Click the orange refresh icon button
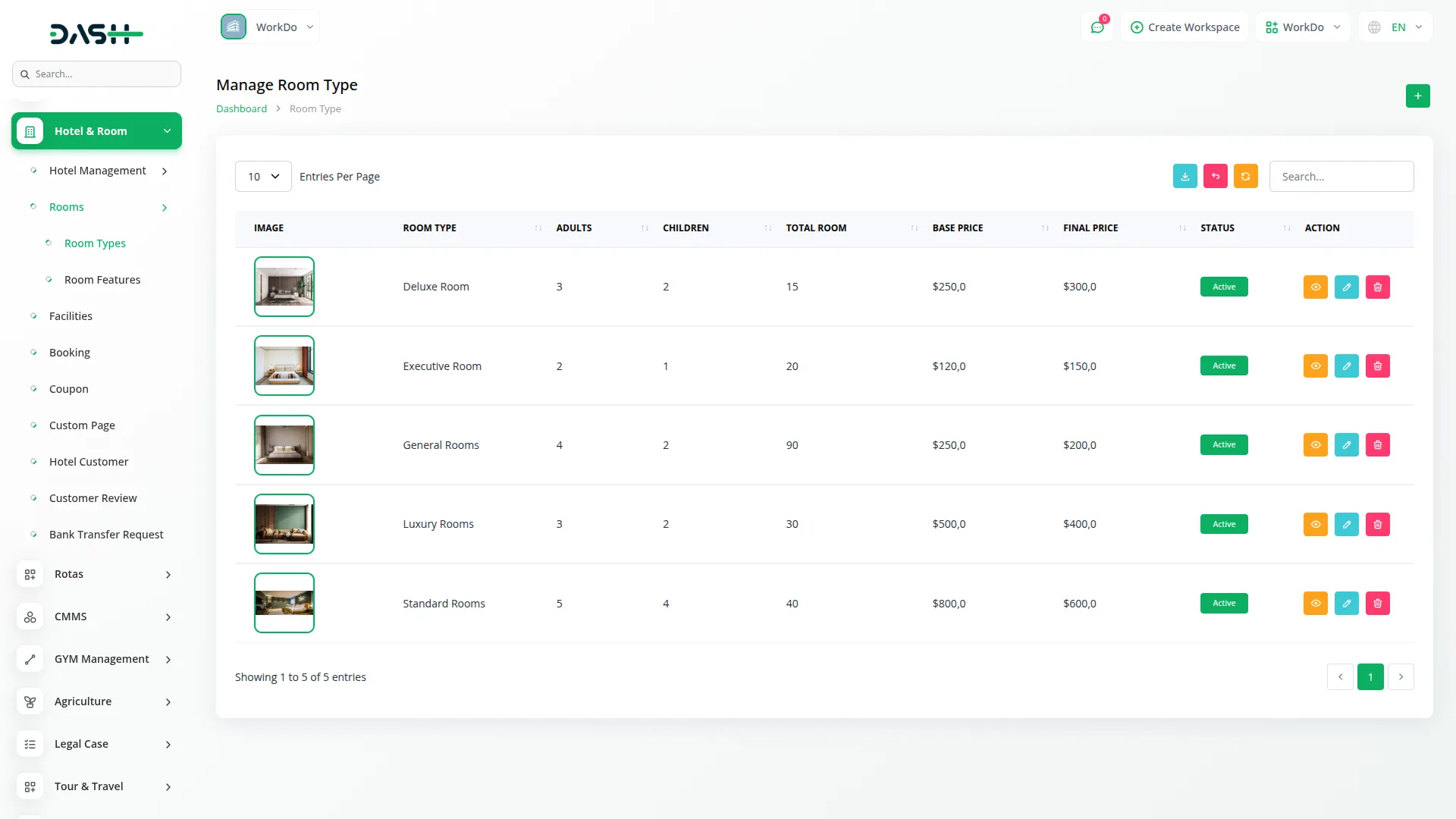The height and width of the screenshot is (819, 1456). point(1245,176)
